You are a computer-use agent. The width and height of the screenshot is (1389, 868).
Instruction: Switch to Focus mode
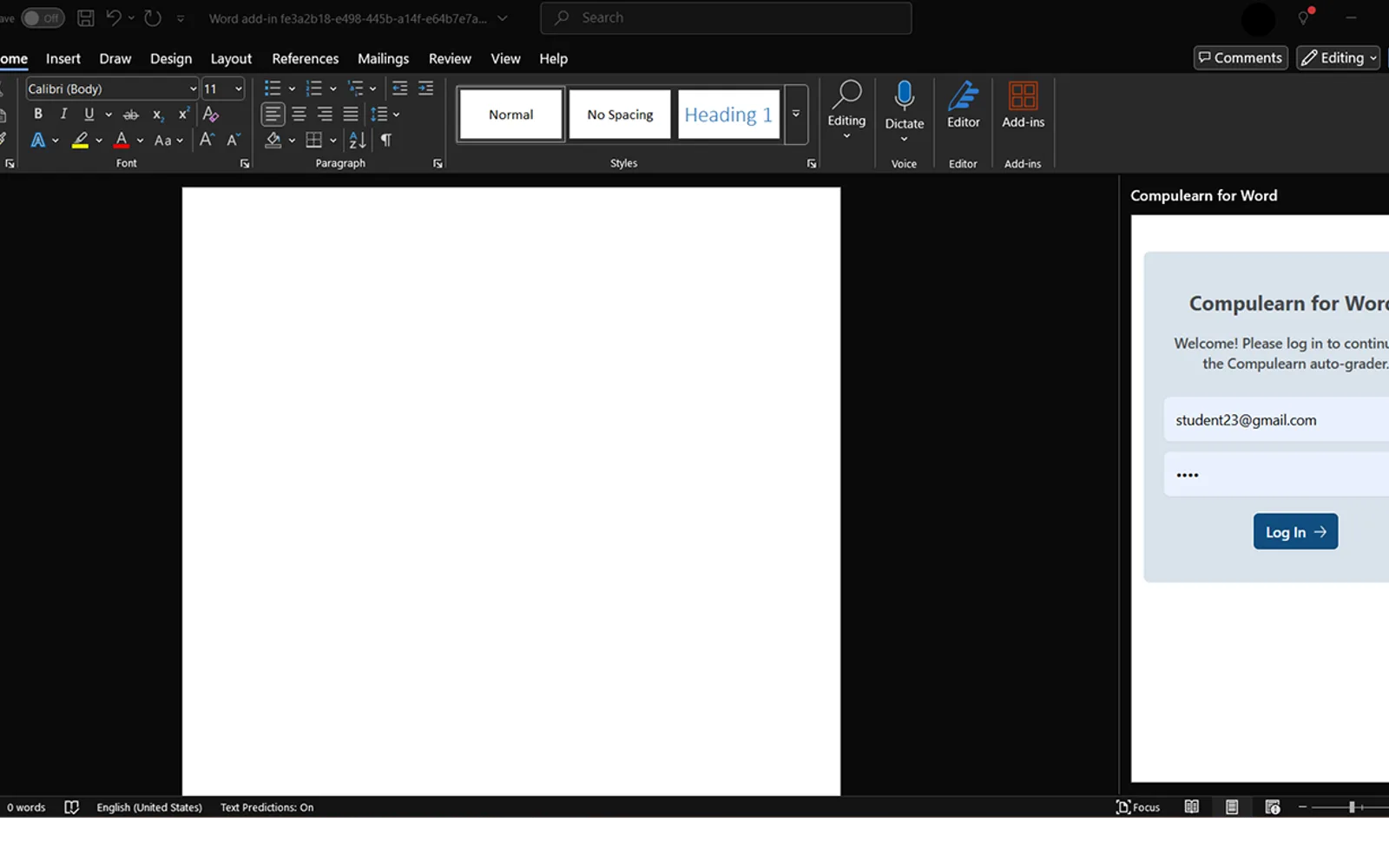(1138, 807)
